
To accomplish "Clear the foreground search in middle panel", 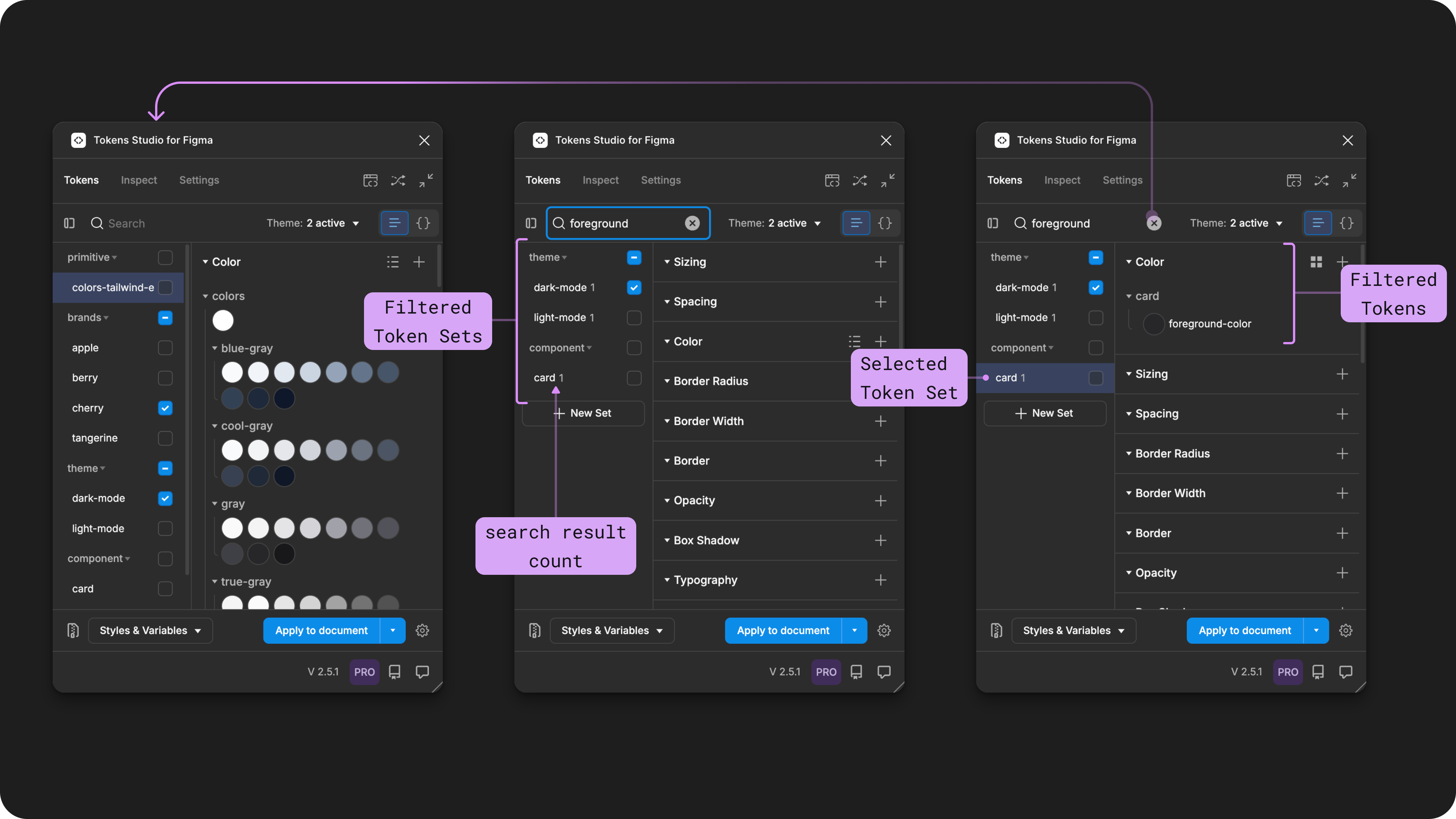I will (692, 223).
